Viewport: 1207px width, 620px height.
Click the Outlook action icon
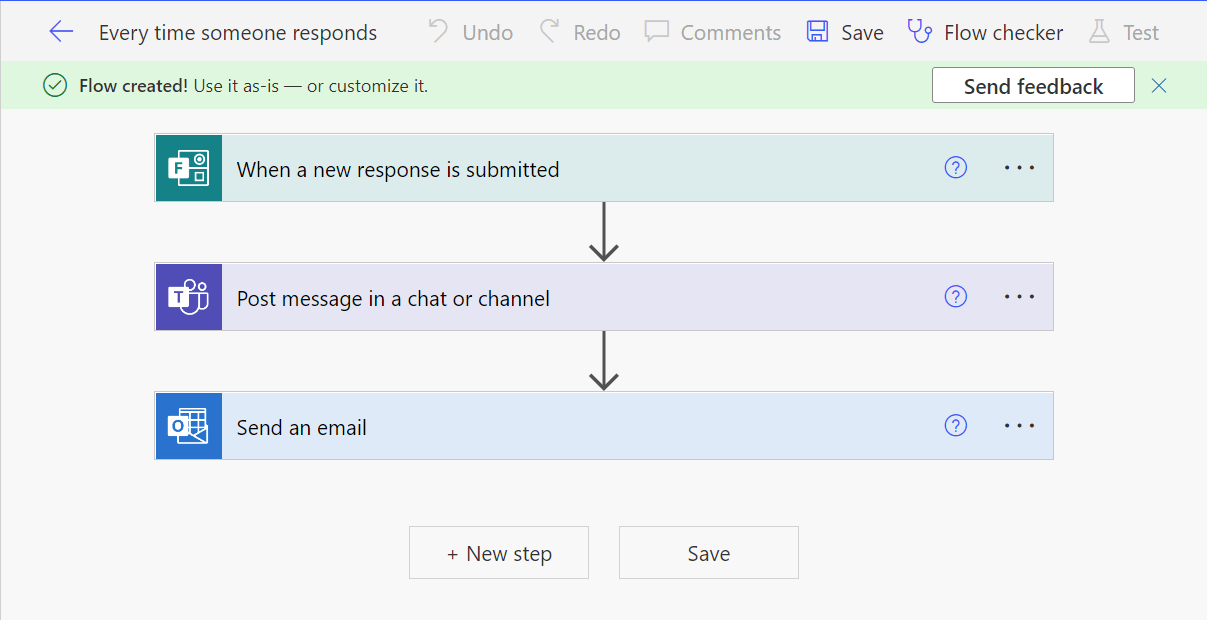[188, 426]
